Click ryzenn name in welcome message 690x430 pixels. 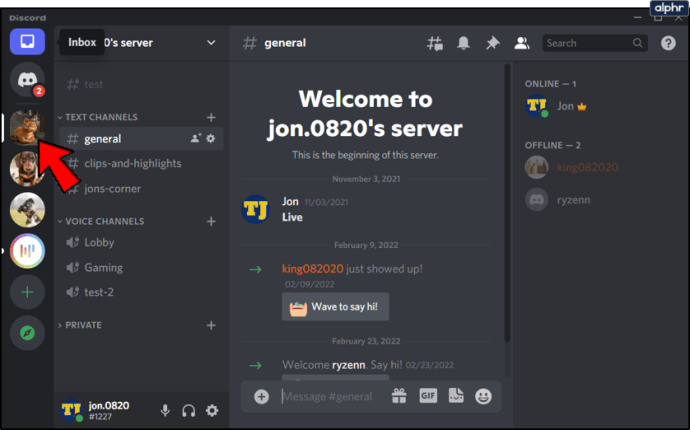coord(349,365)
